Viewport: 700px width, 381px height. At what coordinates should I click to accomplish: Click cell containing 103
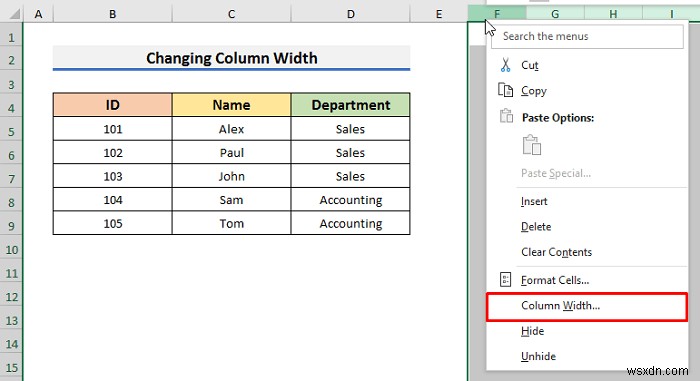pos(112,176)
